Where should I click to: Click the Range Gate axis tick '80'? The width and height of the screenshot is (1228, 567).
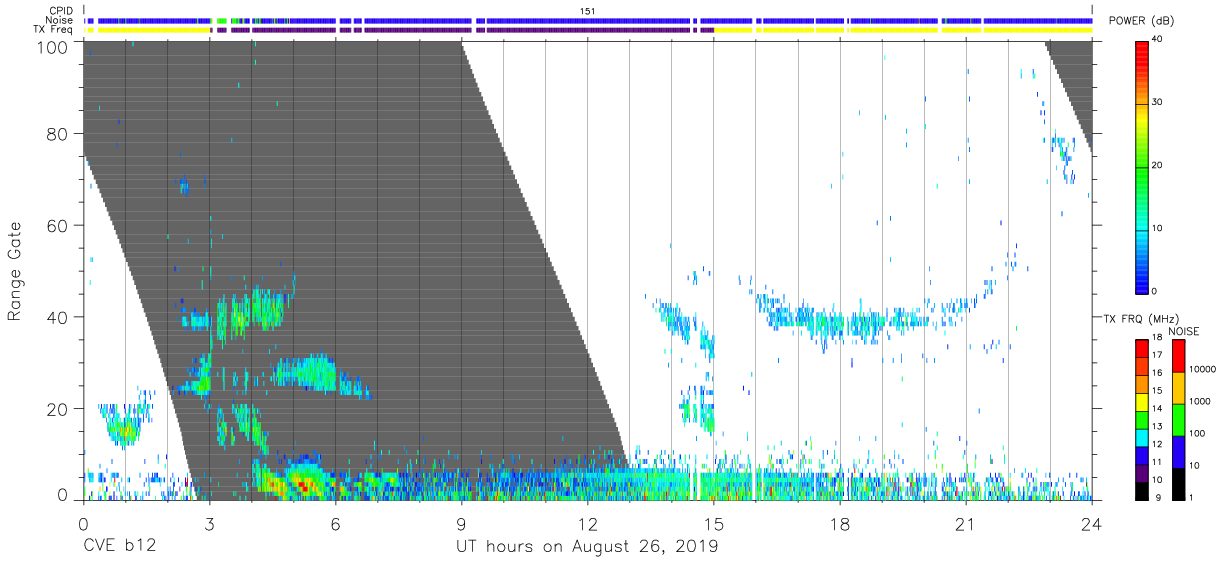[x=56, y=134]
